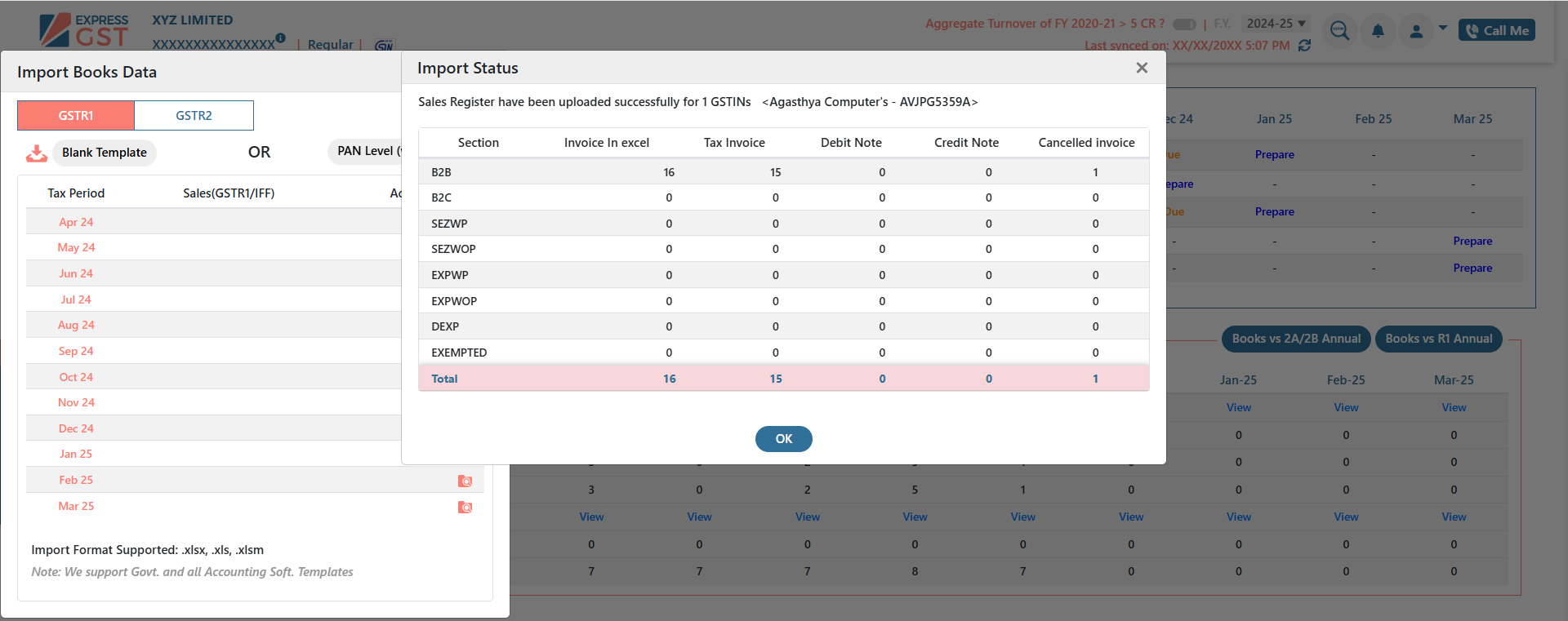The width and height of the screenshot is (1568, 621).
Task: Click the refresh sync icon
Action: click(x=1305, y=46)
